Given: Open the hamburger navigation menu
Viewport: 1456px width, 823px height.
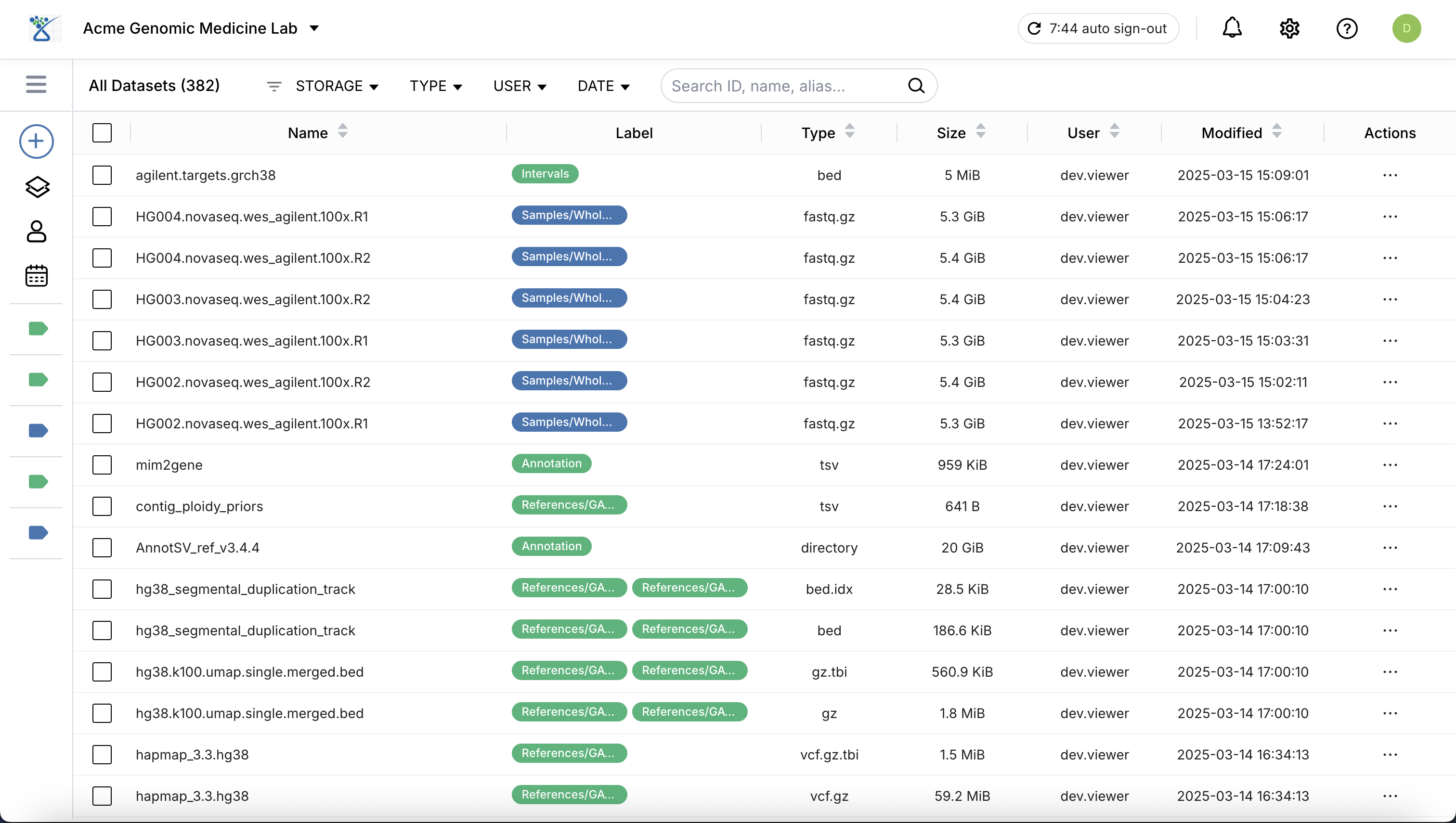Looking at the screenshot, I should (36, 85).
